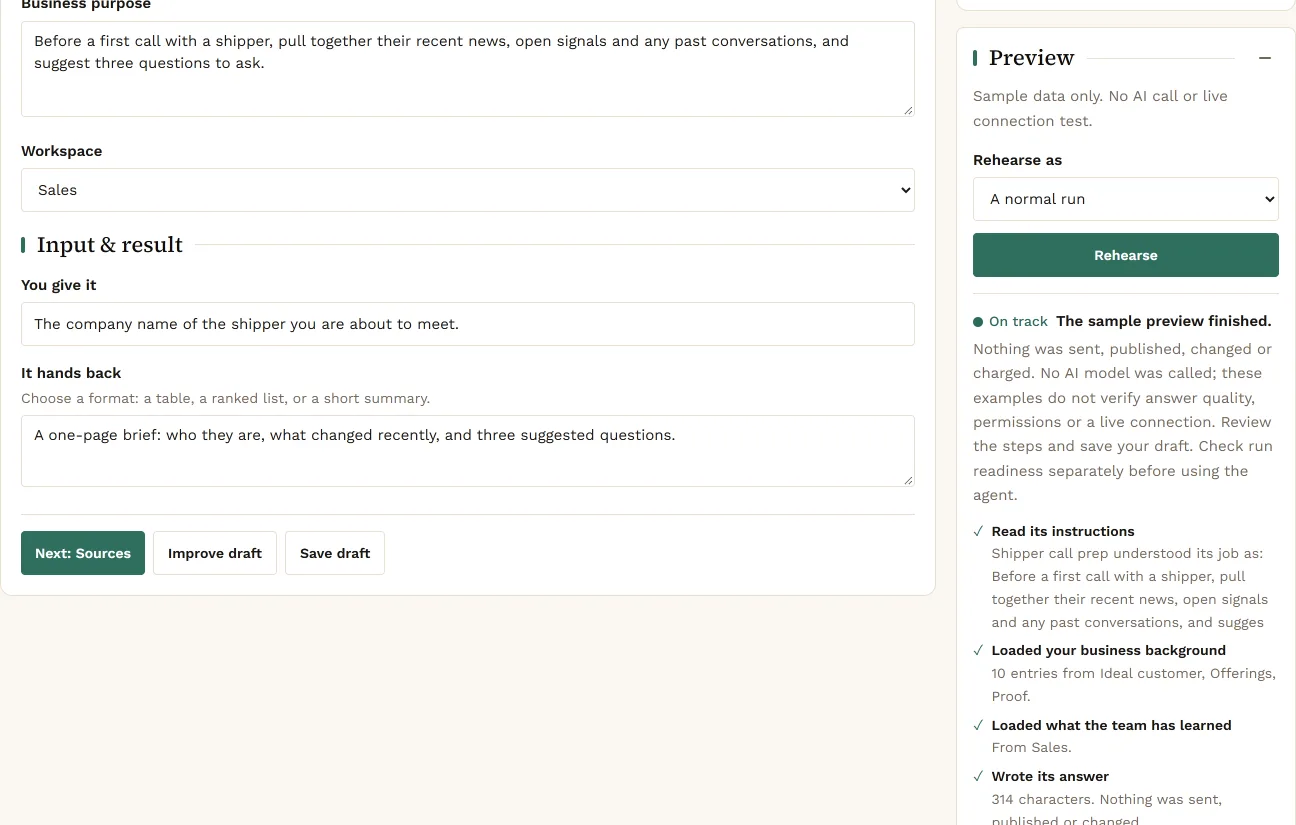Click into the You give it field
Screen dimensions: 1296x825
[468, 324]
